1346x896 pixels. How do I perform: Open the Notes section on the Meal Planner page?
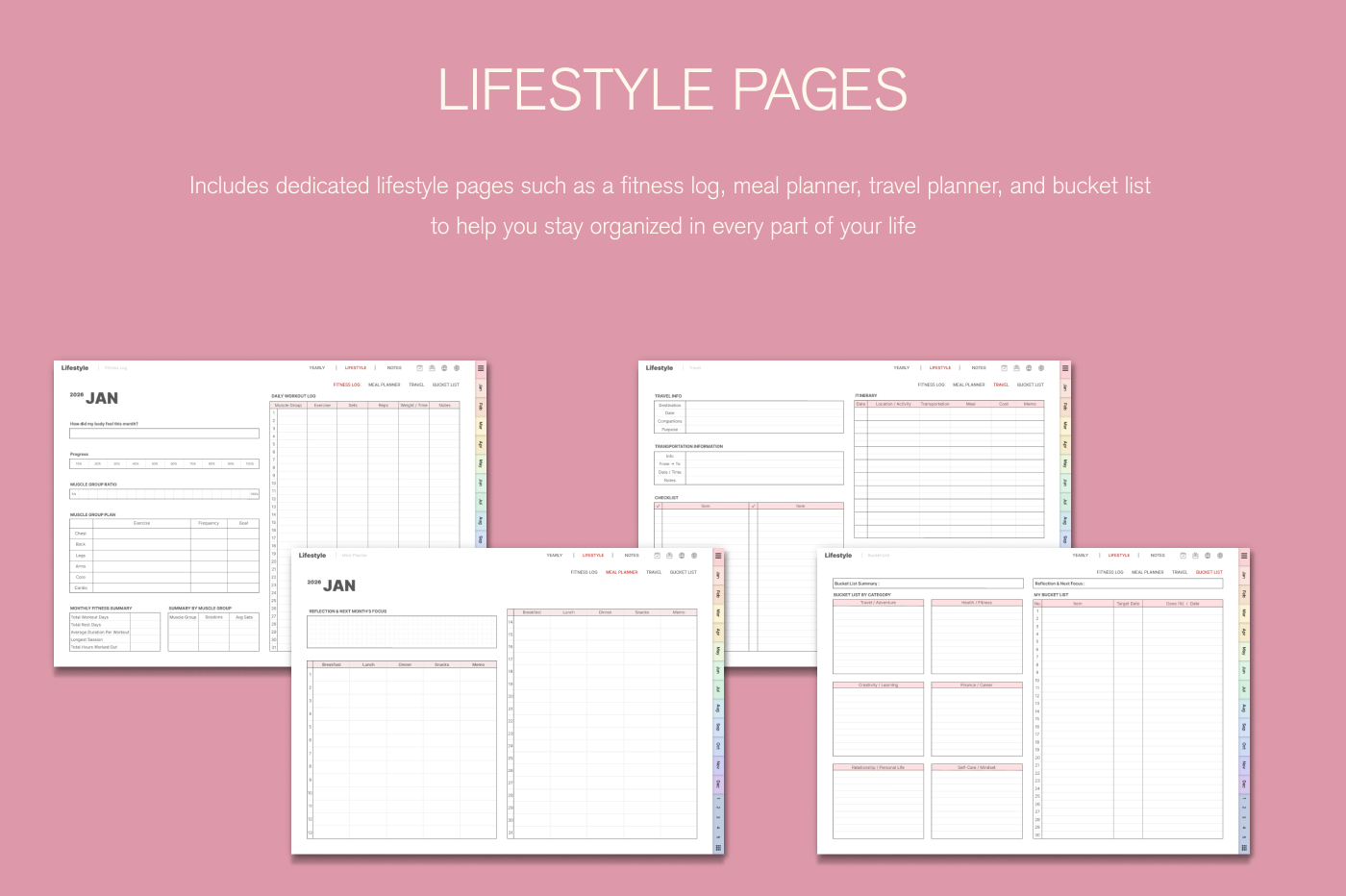(632, 556)
